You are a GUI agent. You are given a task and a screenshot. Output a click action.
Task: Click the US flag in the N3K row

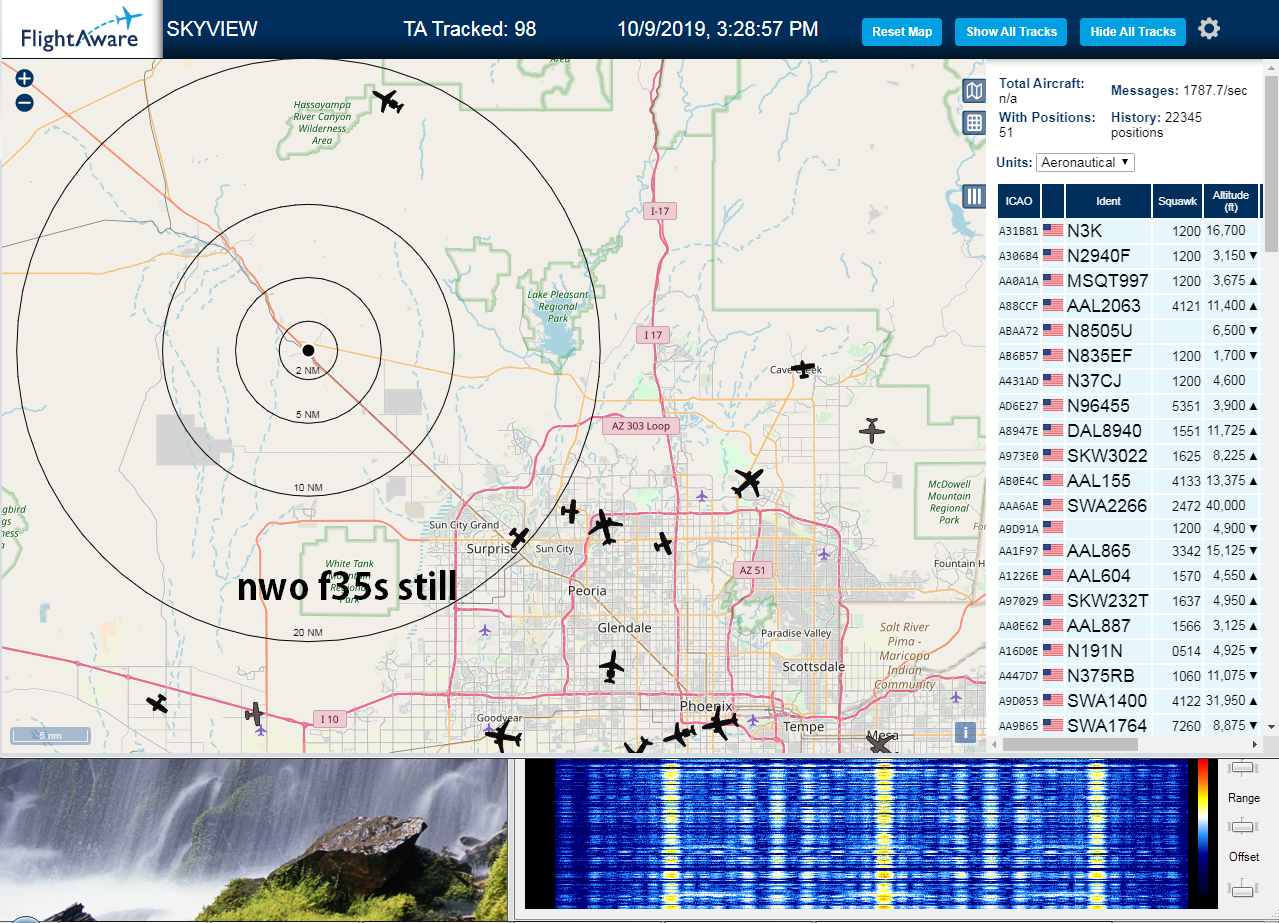[1053, 230]
